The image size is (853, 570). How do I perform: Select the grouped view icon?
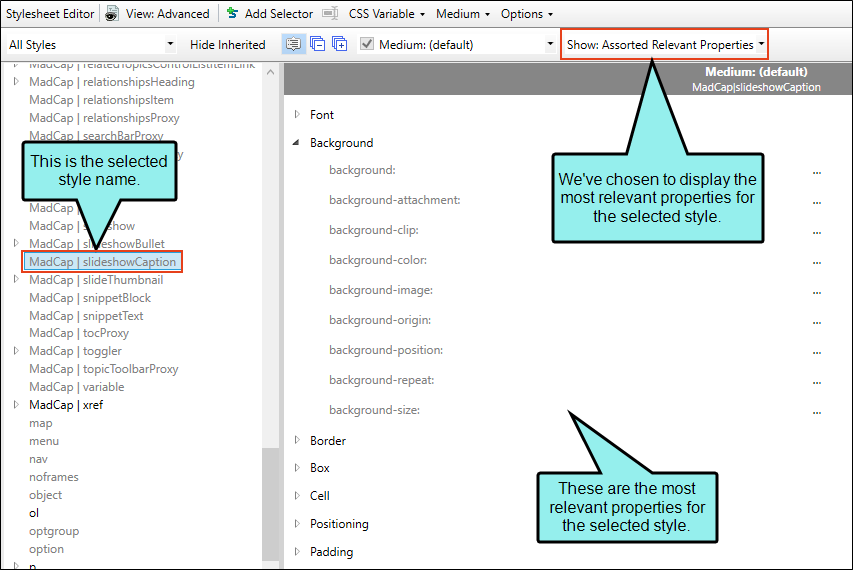pos(293,44)
